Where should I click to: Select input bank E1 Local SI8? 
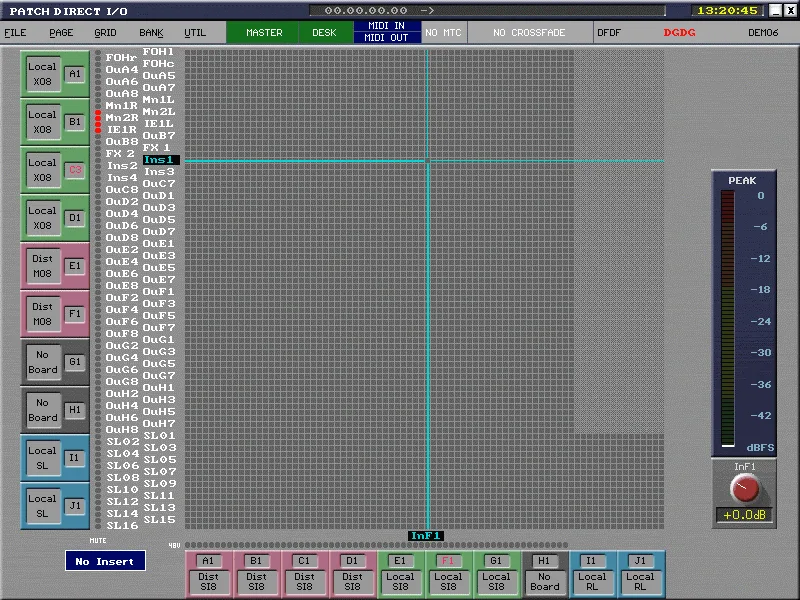[x=400, y=574]
